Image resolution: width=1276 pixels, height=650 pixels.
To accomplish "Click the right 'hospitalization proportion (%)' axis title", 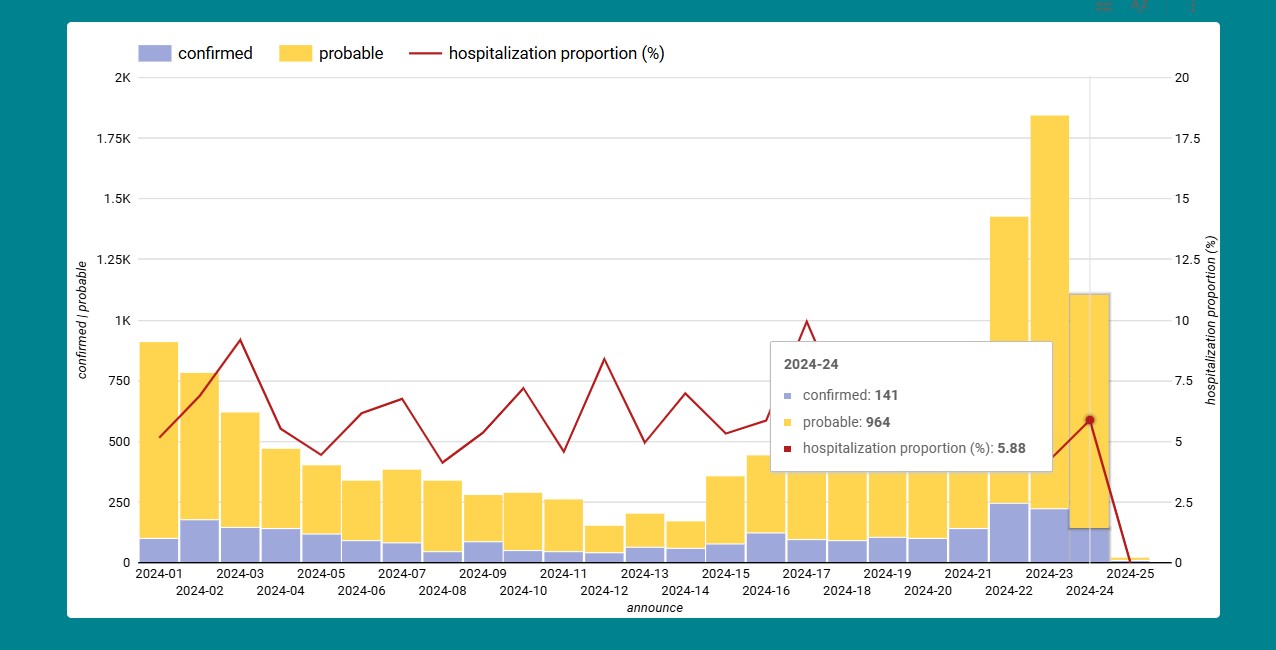I will coord(1211,320).
